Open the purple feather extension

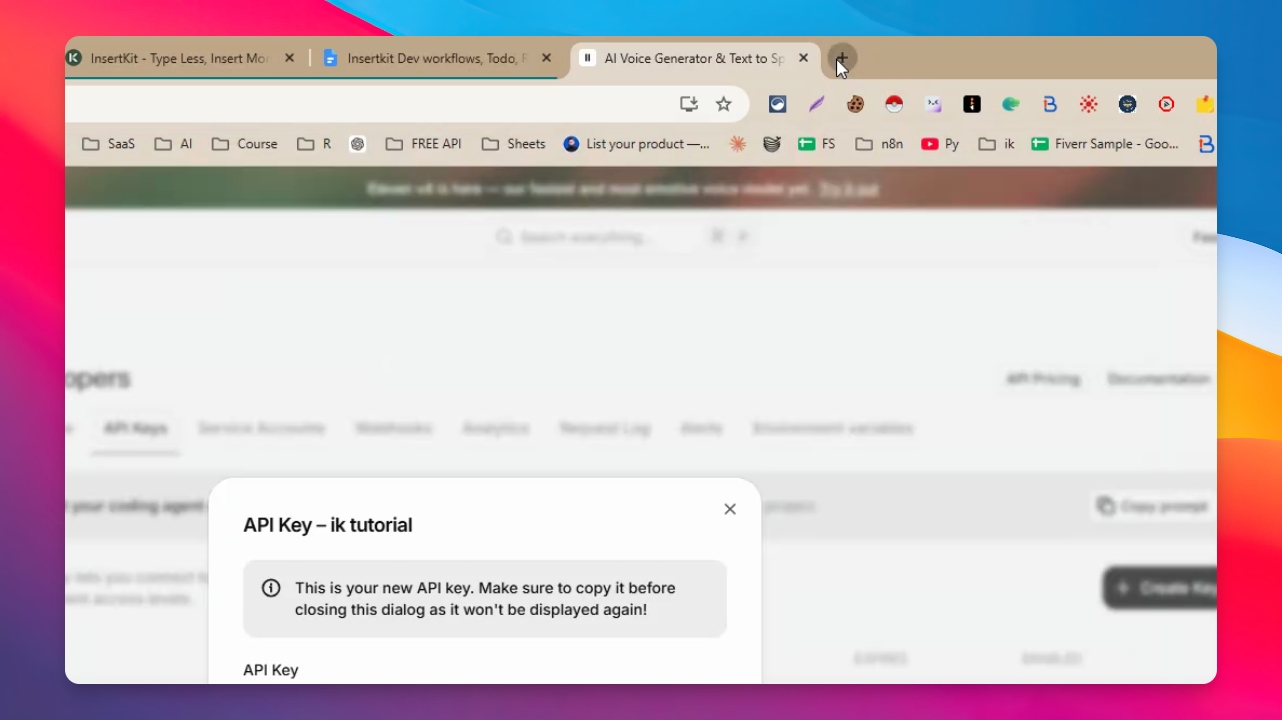point(816,104)
